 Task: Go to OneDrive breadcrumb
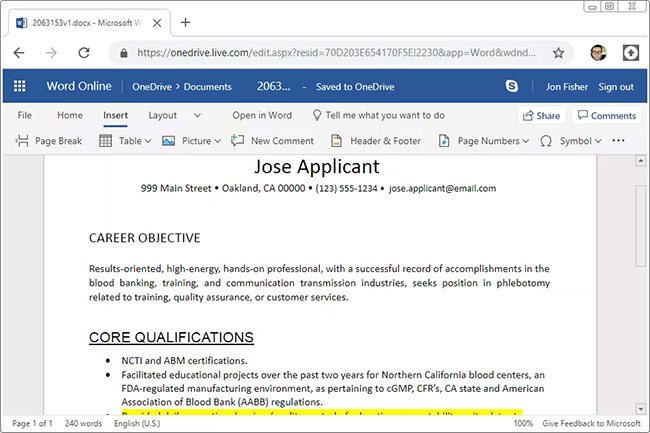[x=152, y=87]
